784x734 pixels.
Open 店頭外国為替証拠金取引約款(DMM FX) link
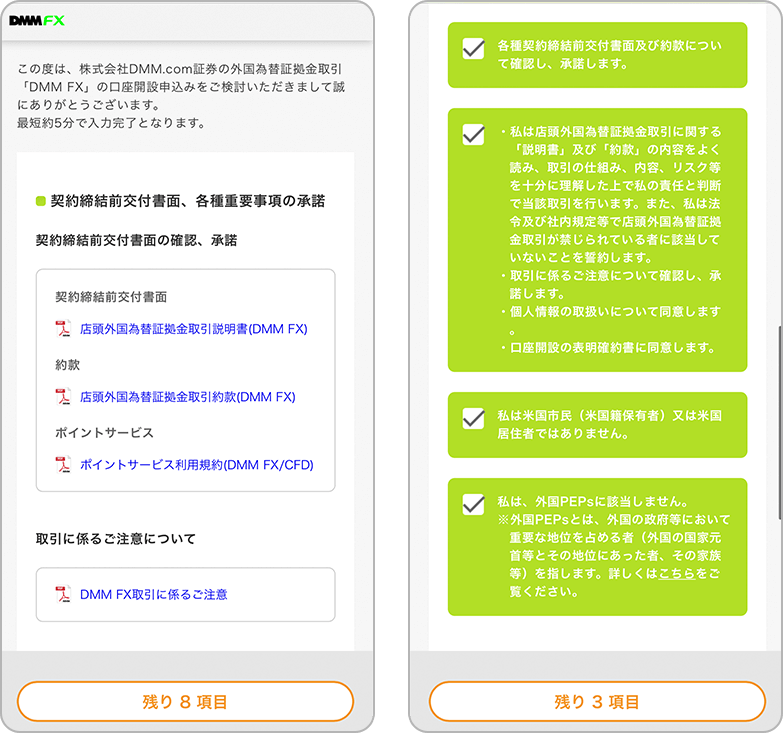point(188,397)
